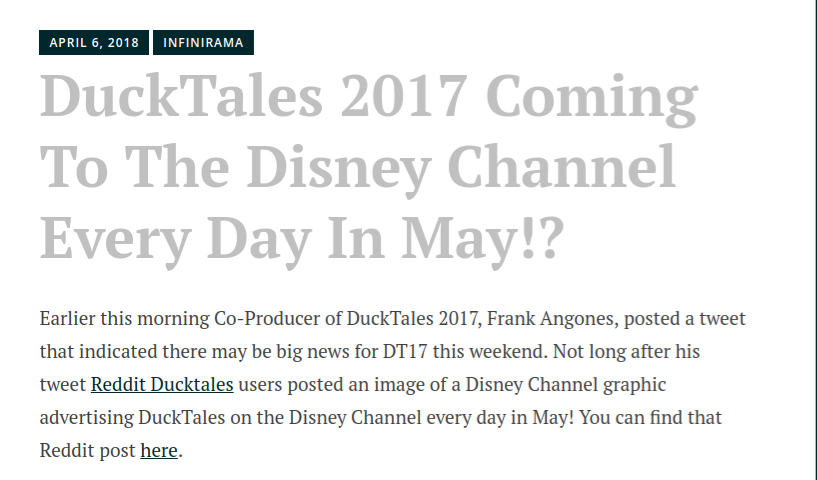
Task: Open the Infinirama author badge
Action: pos(203,42)
